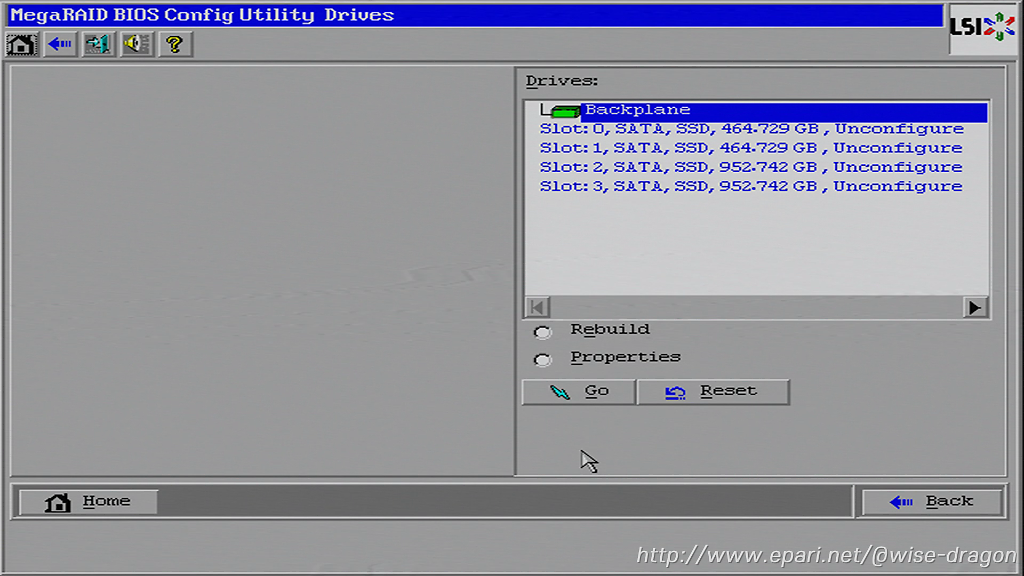Viewport: 1024px width, 576px height.
Task: Select the Properties radio button
Action: (x=542, y=359)
